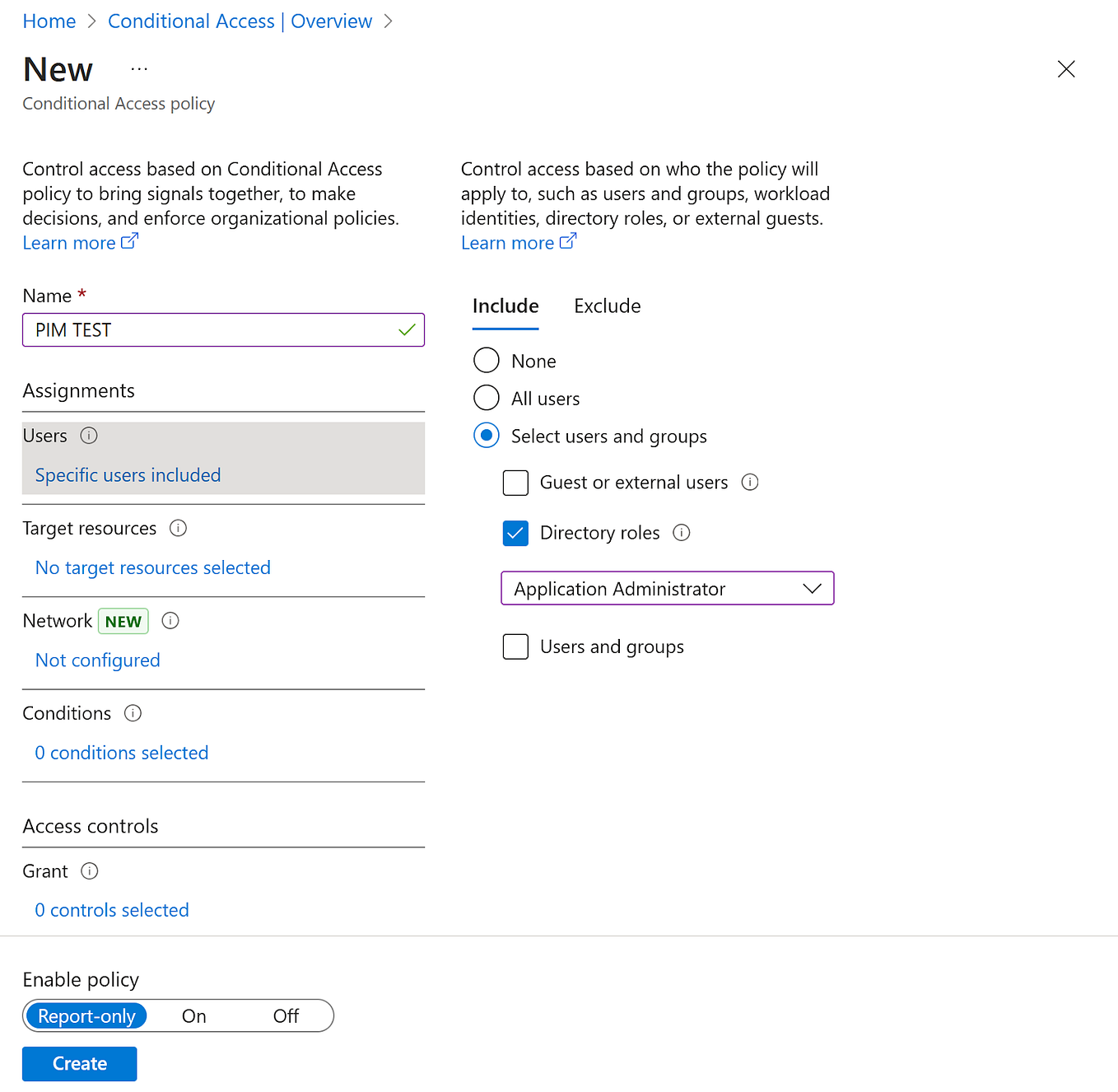This screenshot has width=1118, height=1092.
Task: Click the Conditions info icon
Action: pyautogui.click(x=133, y=713)
